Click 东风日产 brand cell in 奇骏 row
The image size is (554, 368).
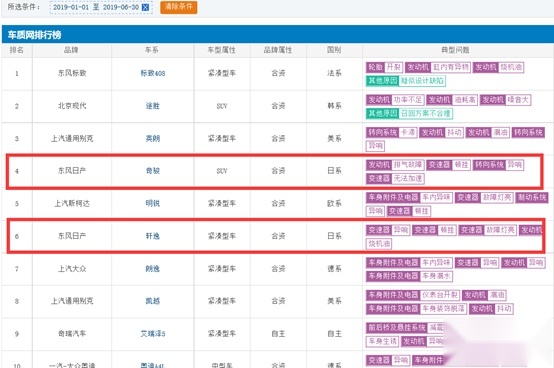point(72,171)
